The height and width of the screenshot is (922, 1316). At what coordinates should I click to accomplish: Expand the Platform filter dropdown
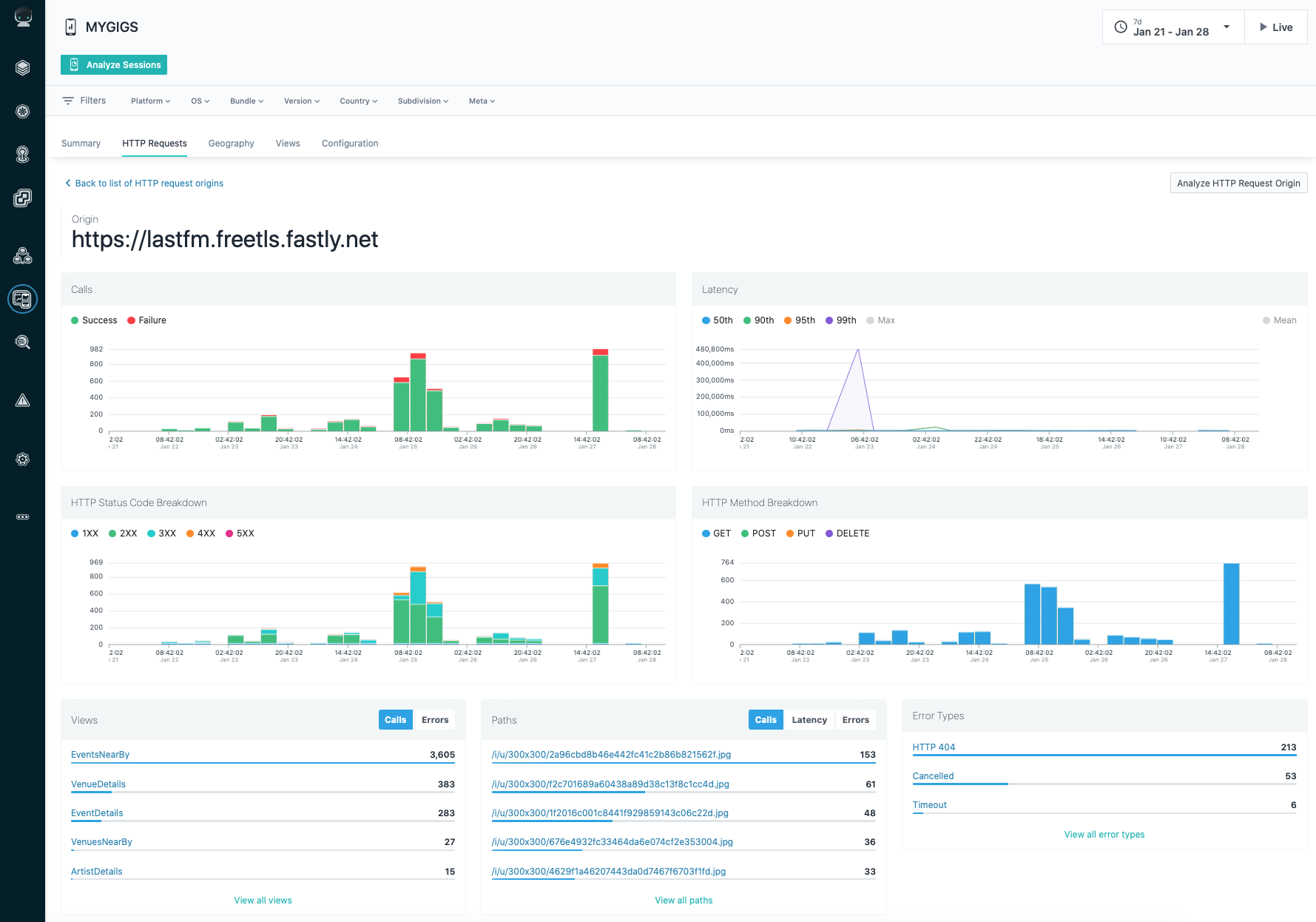151,101
